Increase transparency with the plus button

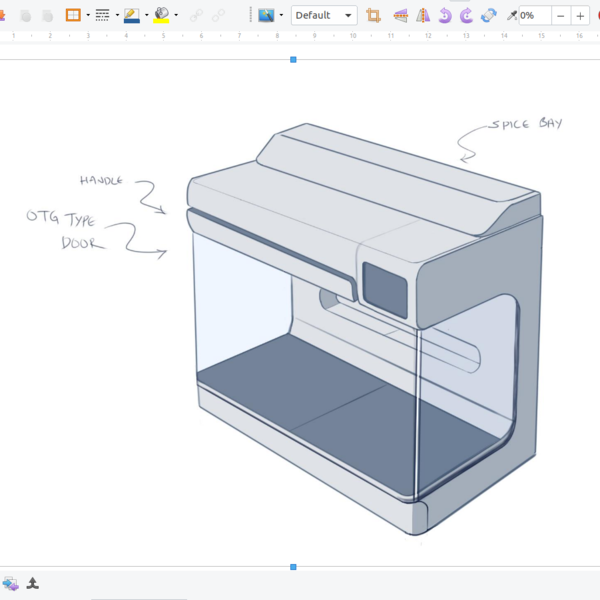tap(580, 15)
